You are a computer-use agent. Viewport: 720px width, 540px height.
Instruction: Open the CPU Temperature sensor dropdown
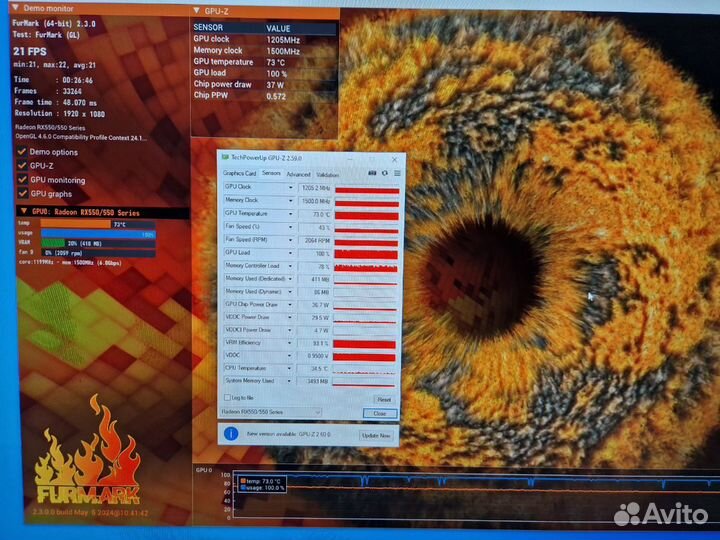[x=289, y=368]
